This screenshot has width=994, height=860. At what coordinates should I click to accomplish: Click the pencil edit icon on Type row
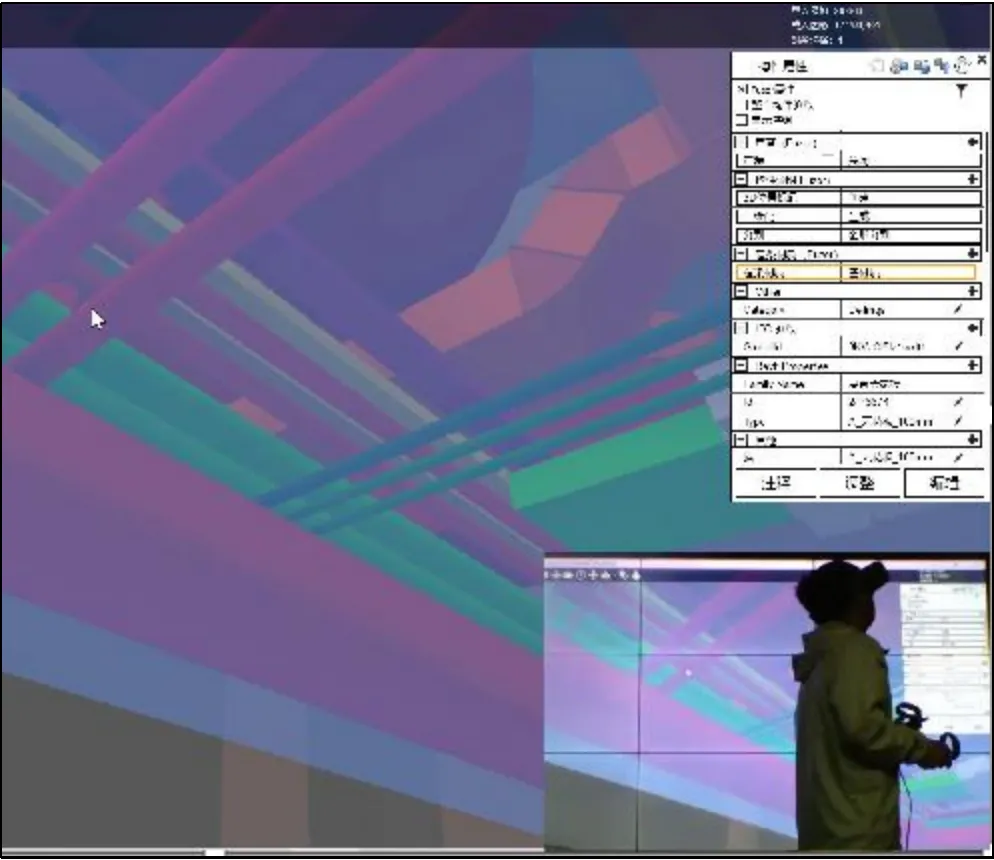958,421
